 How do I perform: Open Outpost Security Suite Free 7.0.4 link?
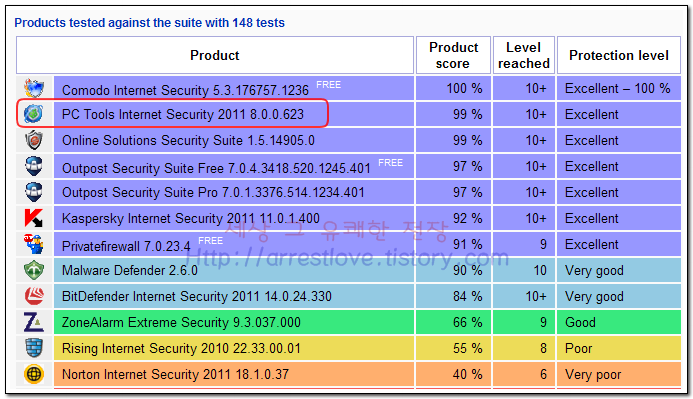(216, 168)
